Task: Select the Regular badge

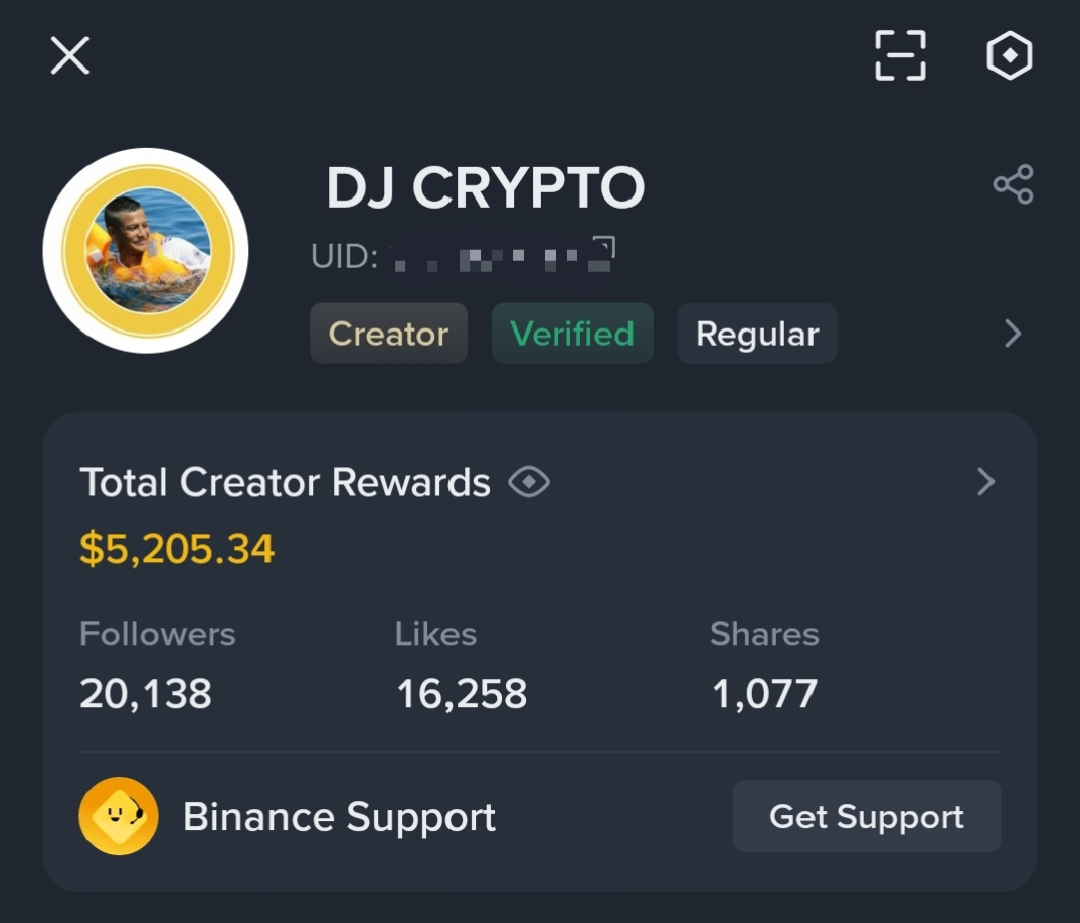Action: click(x=758, y=333)
